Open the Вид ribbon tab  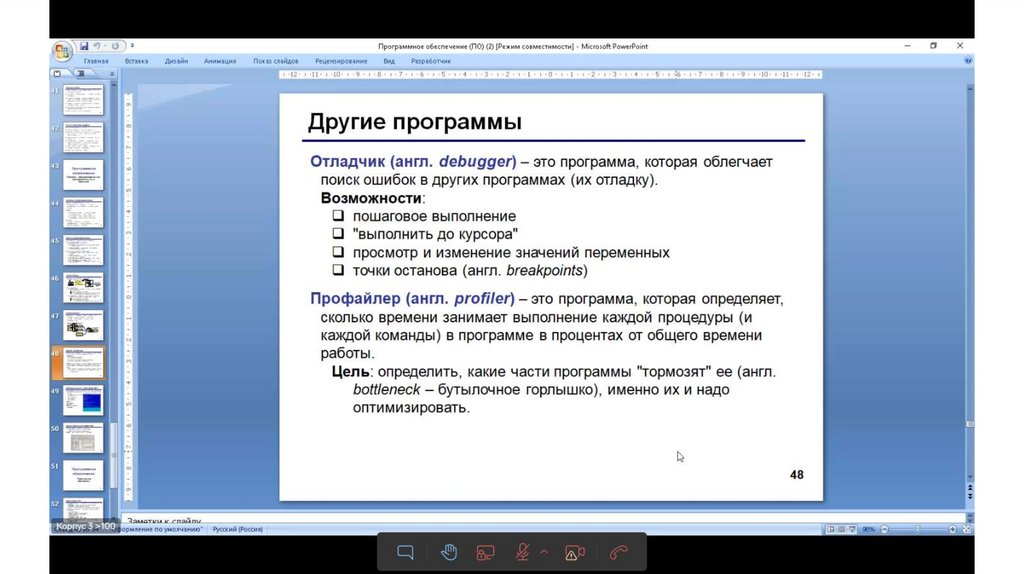coord(389,61)
